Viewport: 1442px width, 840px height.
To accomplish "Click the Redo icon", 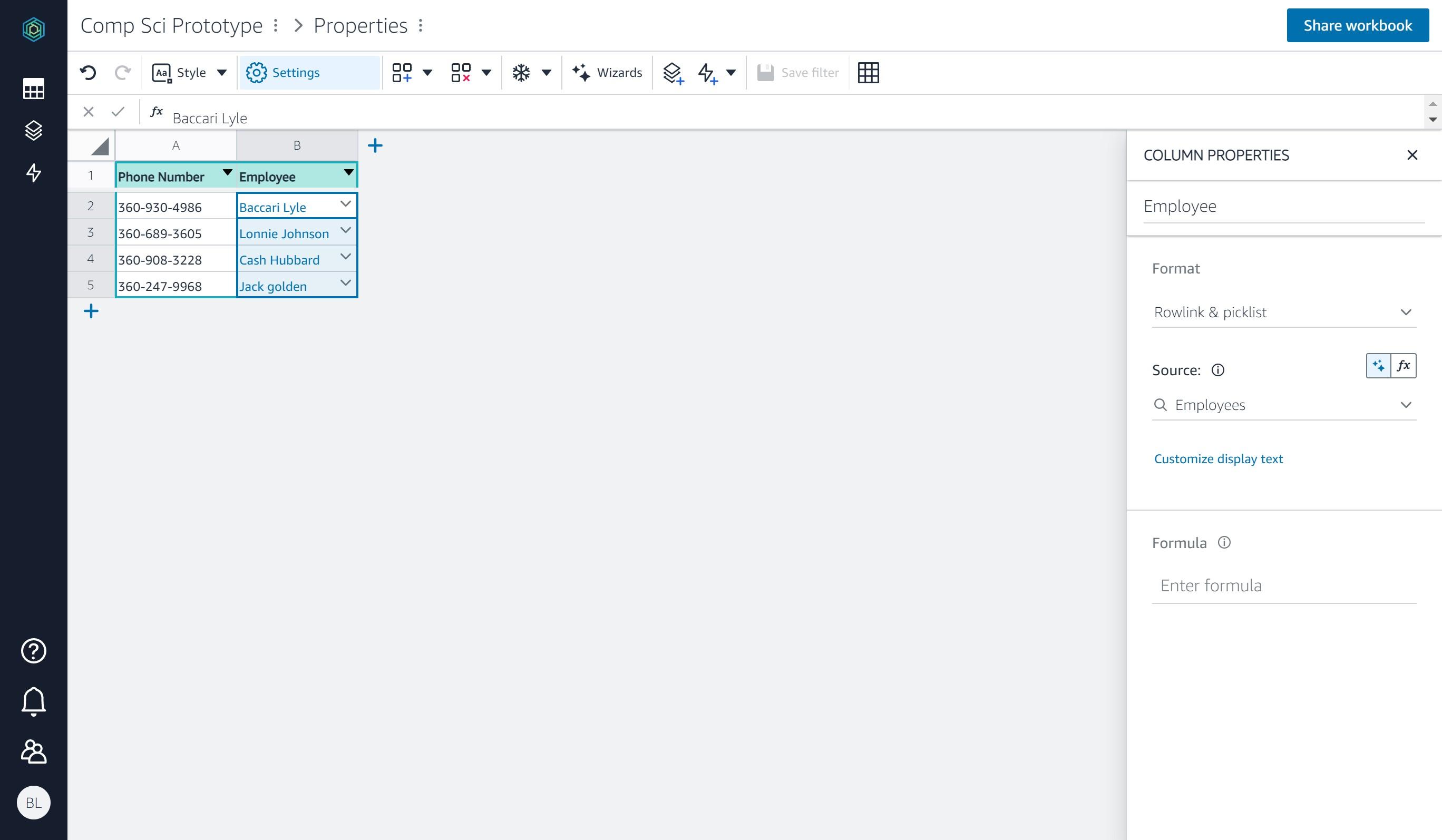I will 122,72.
